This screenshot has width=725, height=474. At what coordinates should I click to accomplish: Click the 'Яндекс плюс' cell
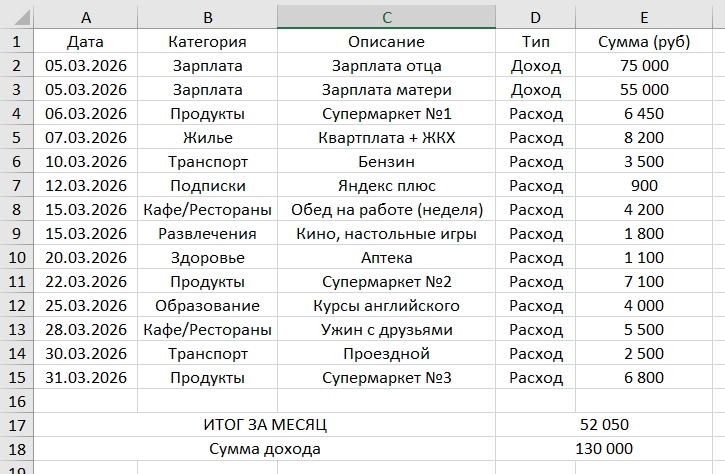pyautogui.click(x=386, y=186)
